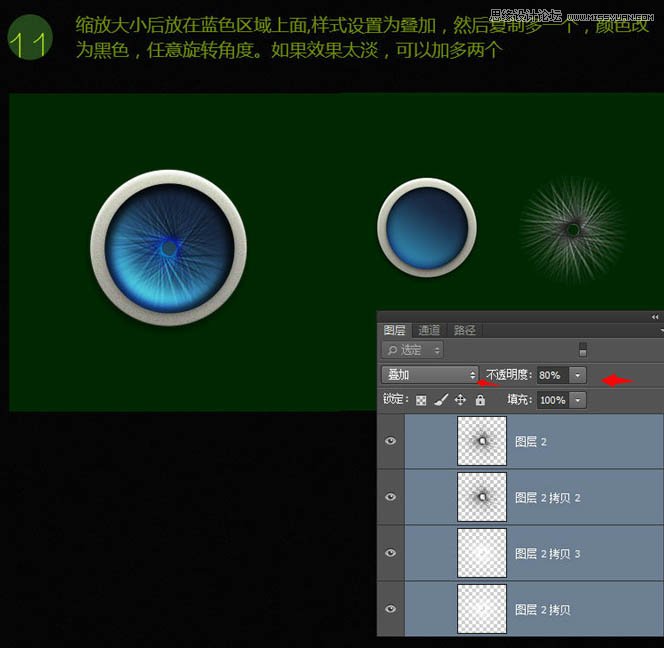664x648 pixels.
Task: Toggle lock all padlock icon
Action: tap(480, 400)
